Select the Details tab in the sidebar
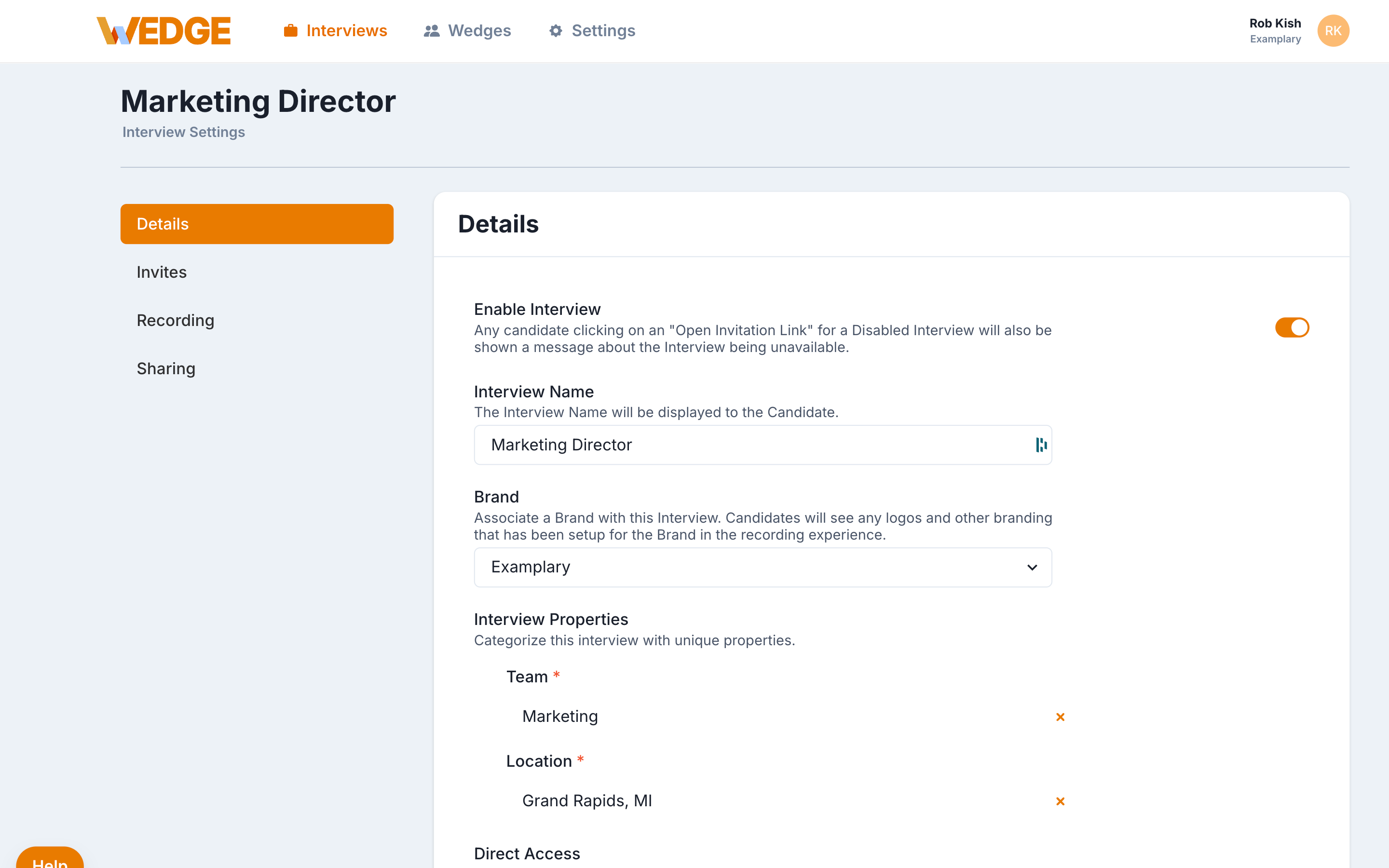Viewport: 1389px width, 868px height. [163, 223]
